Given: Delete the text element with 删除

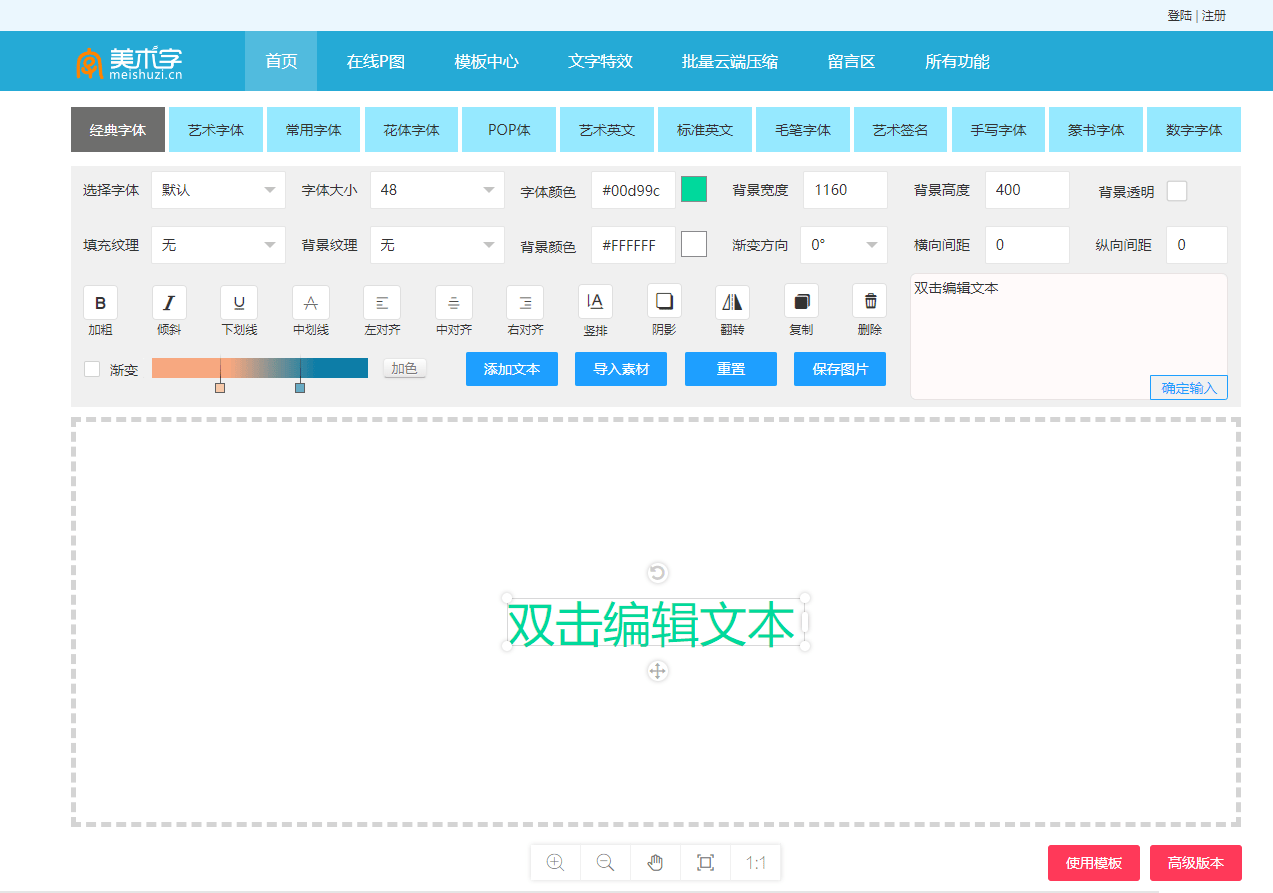Looking at the screenshot, I should (x=868, y=303).
